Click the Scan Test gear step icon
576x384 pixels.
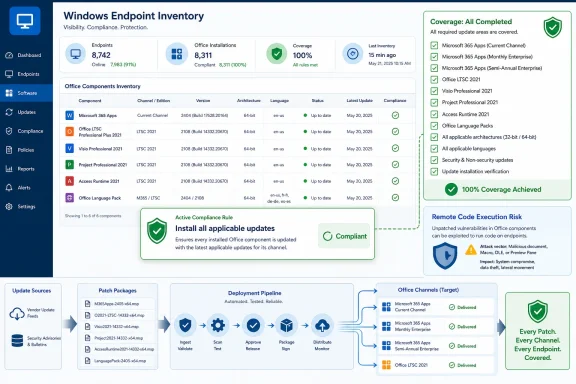pyautogui.click(x=218, y=325)
